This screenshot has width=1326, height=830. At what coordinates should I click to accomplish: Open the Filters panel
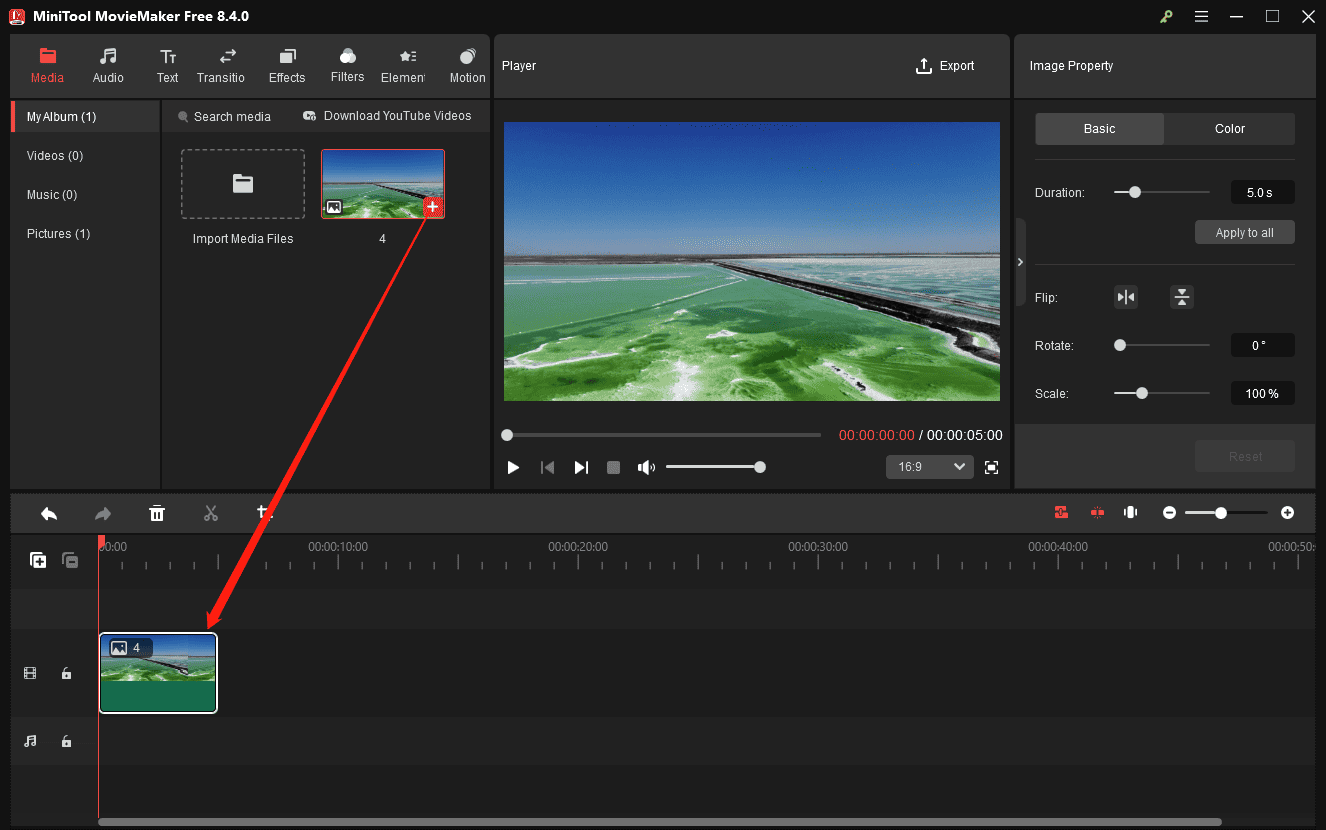[x=347, y=65]
